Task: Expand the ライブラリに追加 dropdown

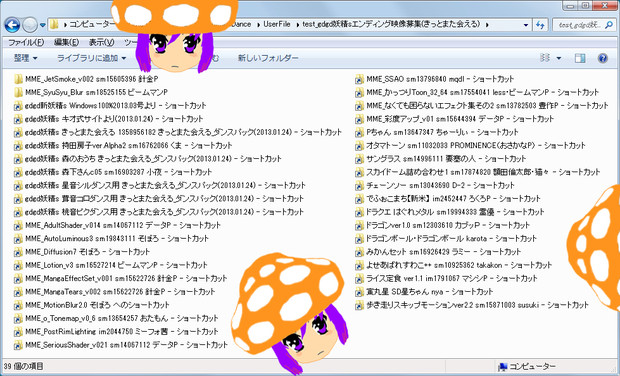Action: pyautogui.click(x=92, y=58)
